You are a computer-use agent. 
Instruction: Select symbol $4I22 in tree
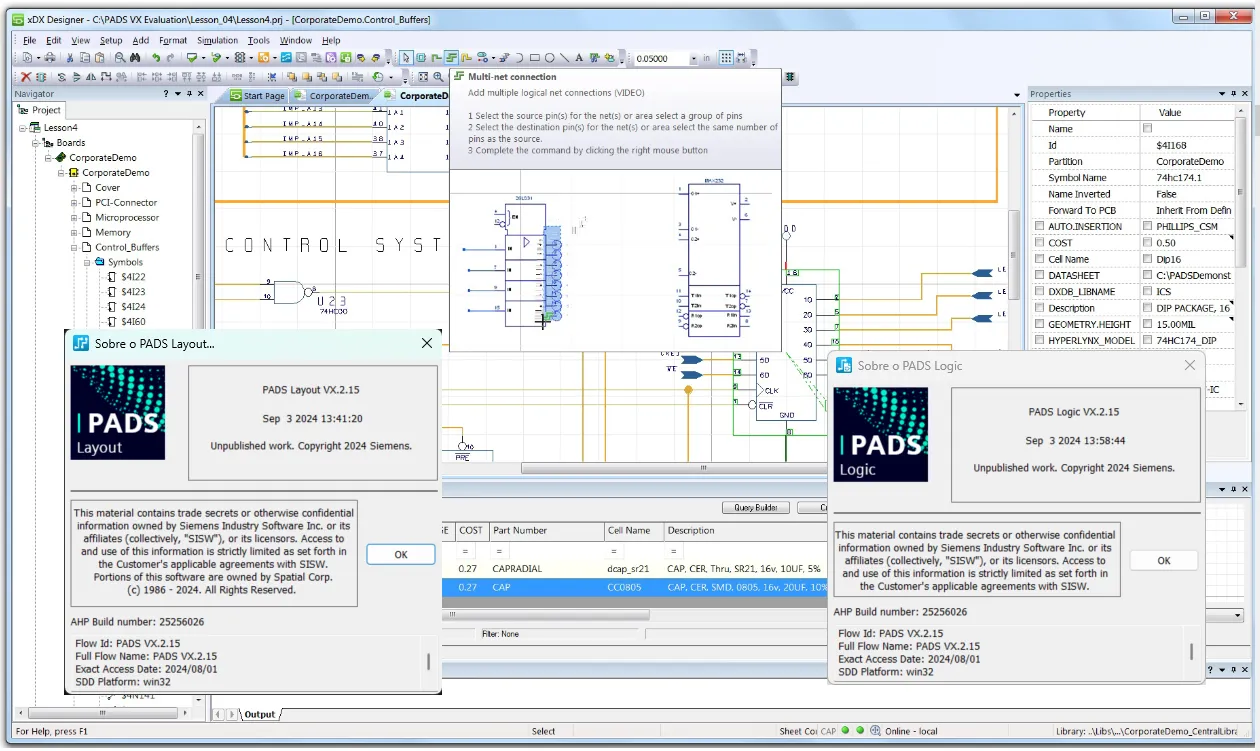click(133, 277)
